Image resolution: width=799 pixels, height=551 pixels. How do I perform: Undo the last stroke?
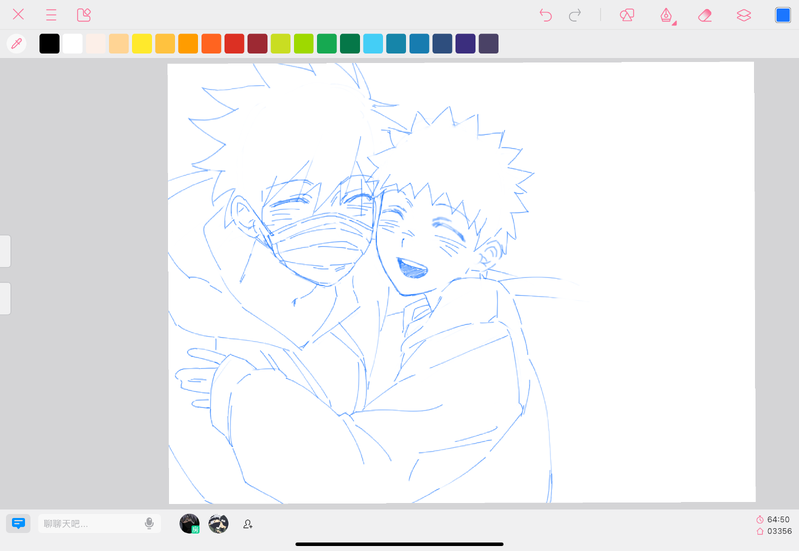pos(546,15)
